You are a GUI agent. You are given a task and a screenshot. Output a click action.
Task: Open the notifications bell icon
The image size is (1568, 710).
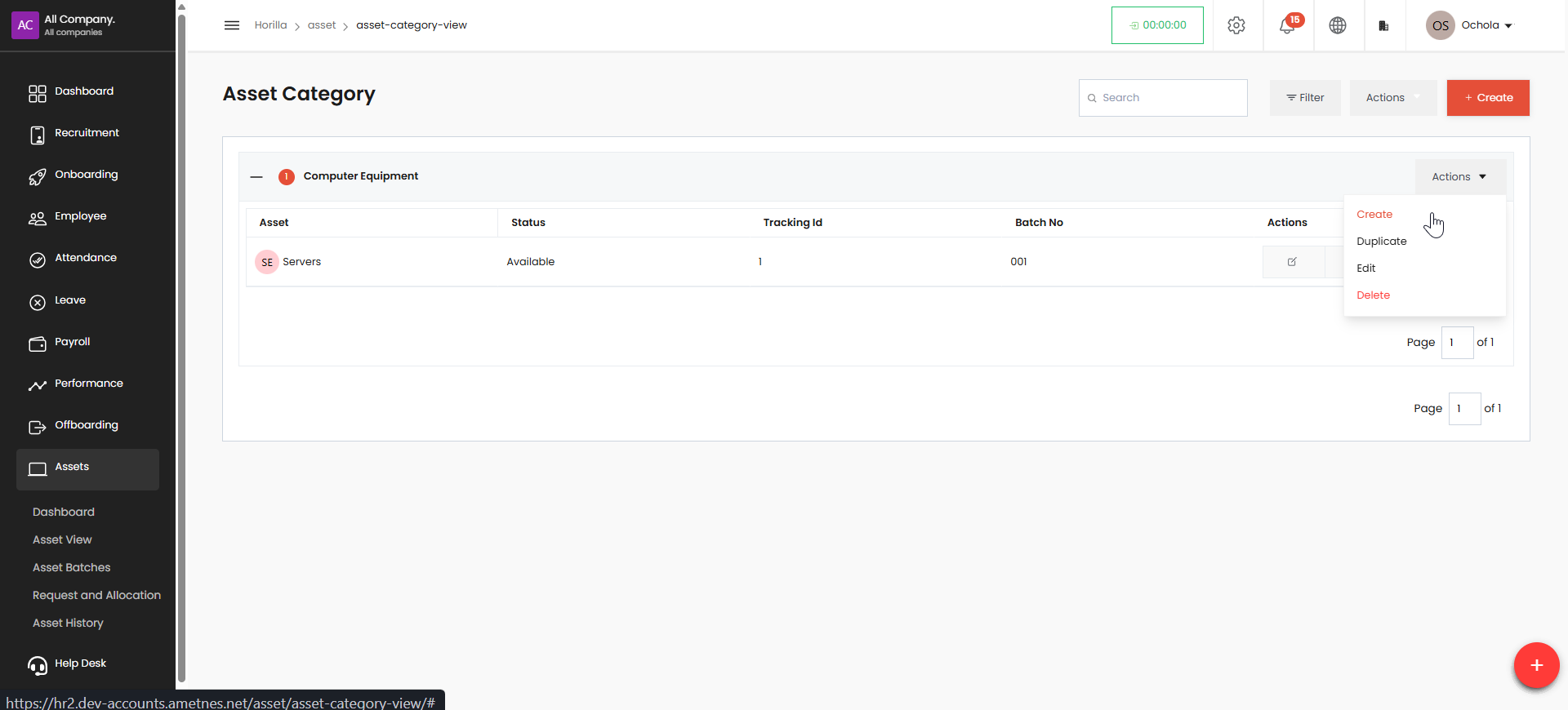[x=1287, y=25]
